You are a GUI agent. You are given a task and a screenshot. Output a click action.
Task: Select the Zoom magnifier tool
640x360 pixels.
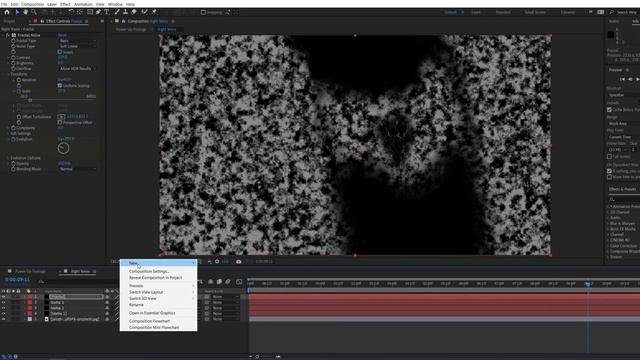[33, 12]
